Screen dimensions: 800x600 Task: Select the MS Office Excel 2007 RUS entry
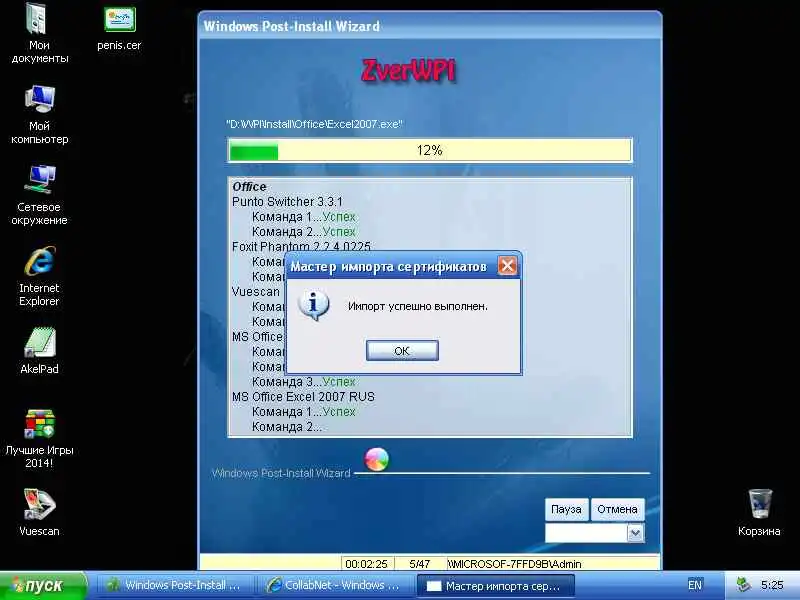click(303, 396)
